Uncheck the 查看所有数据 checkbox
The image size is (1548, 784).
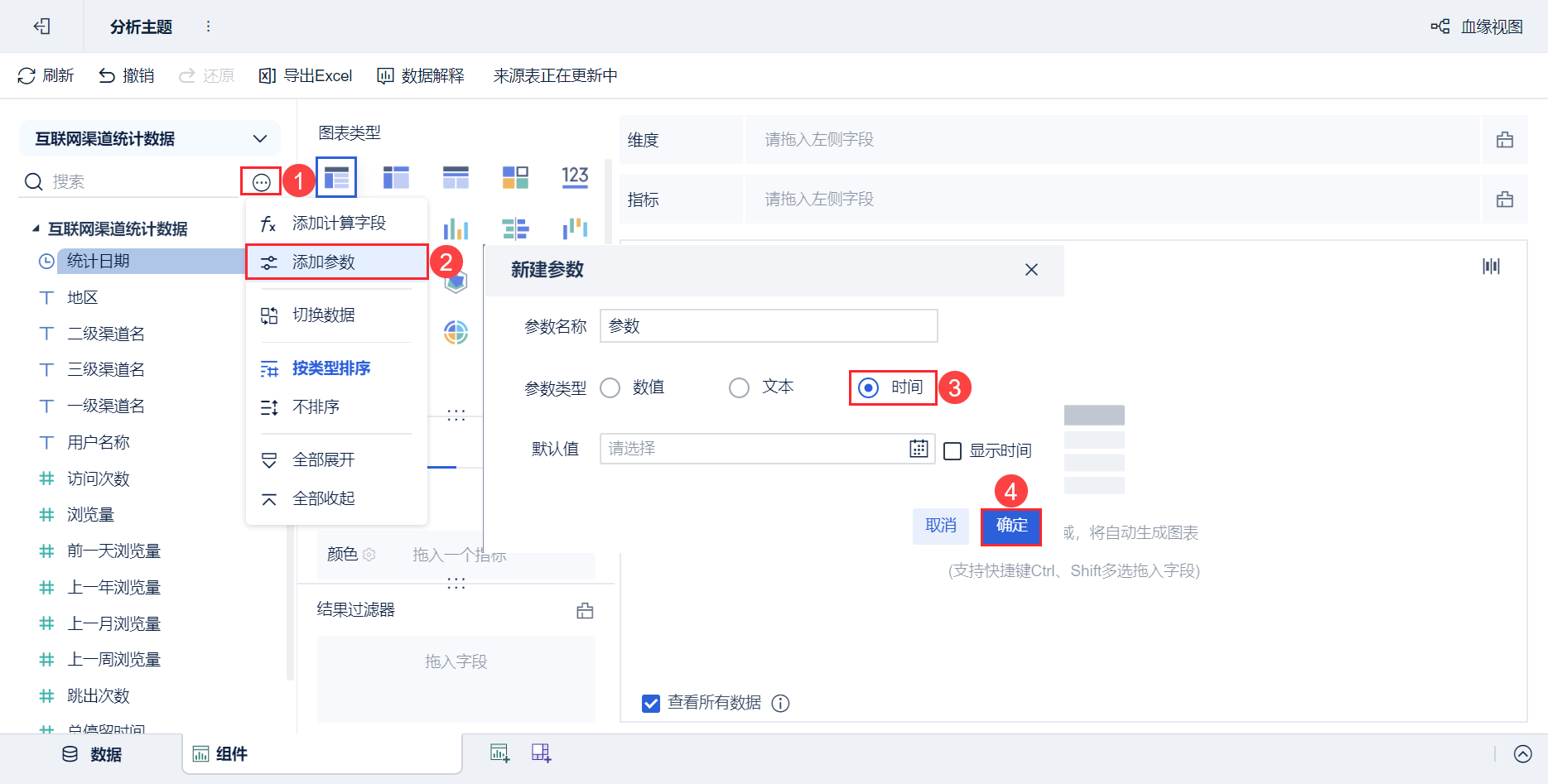(x=651, y=703)
